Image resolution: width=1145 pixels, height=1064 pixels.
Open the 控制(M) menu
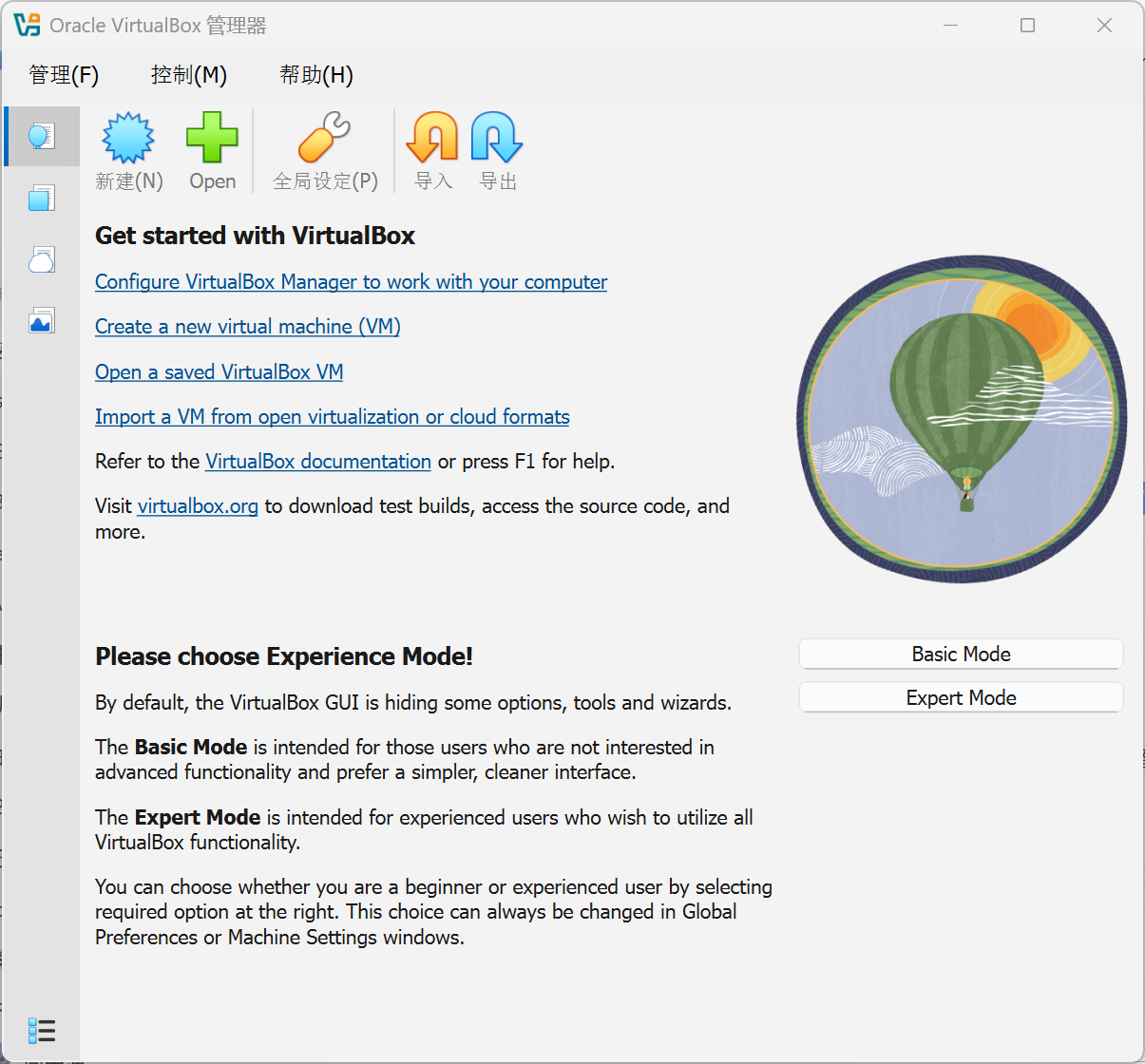coord(189,75)
